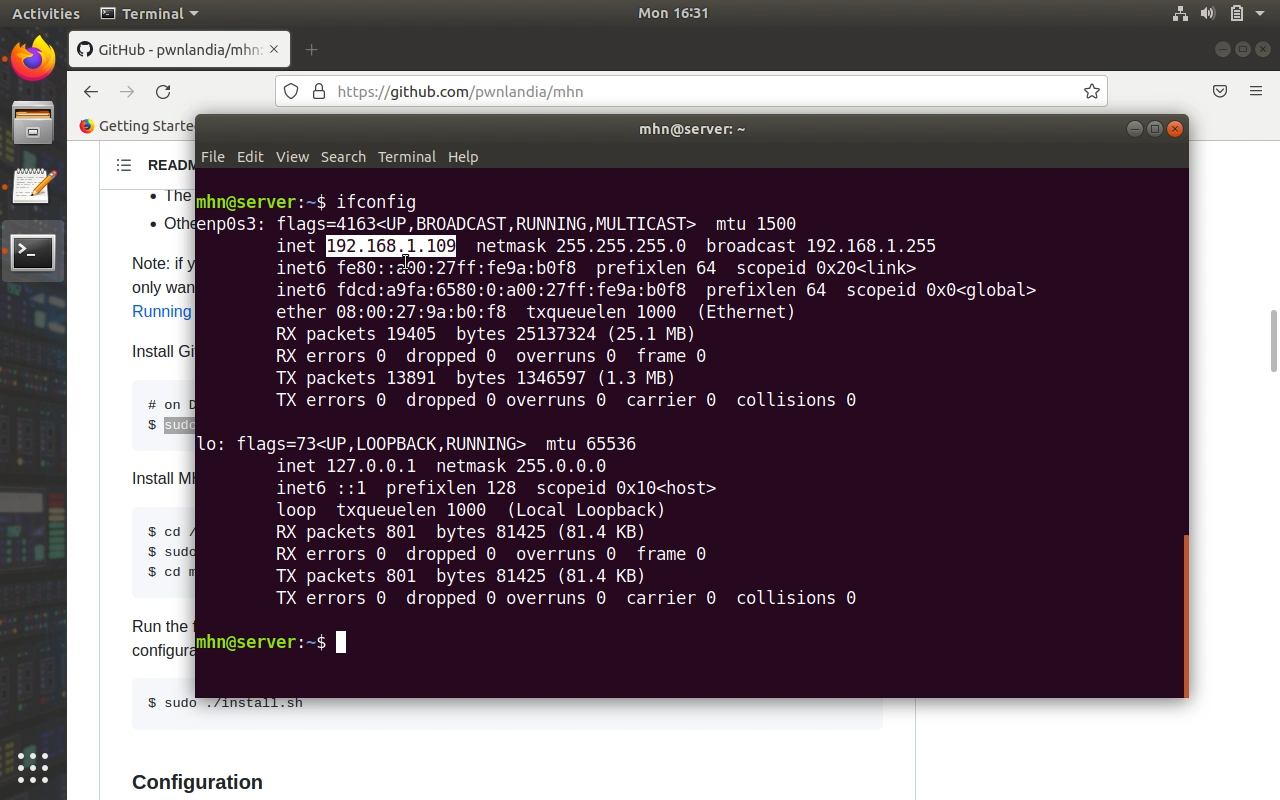Reload the GitHub page
This screenshot has width=1280, height=800.
163,92
